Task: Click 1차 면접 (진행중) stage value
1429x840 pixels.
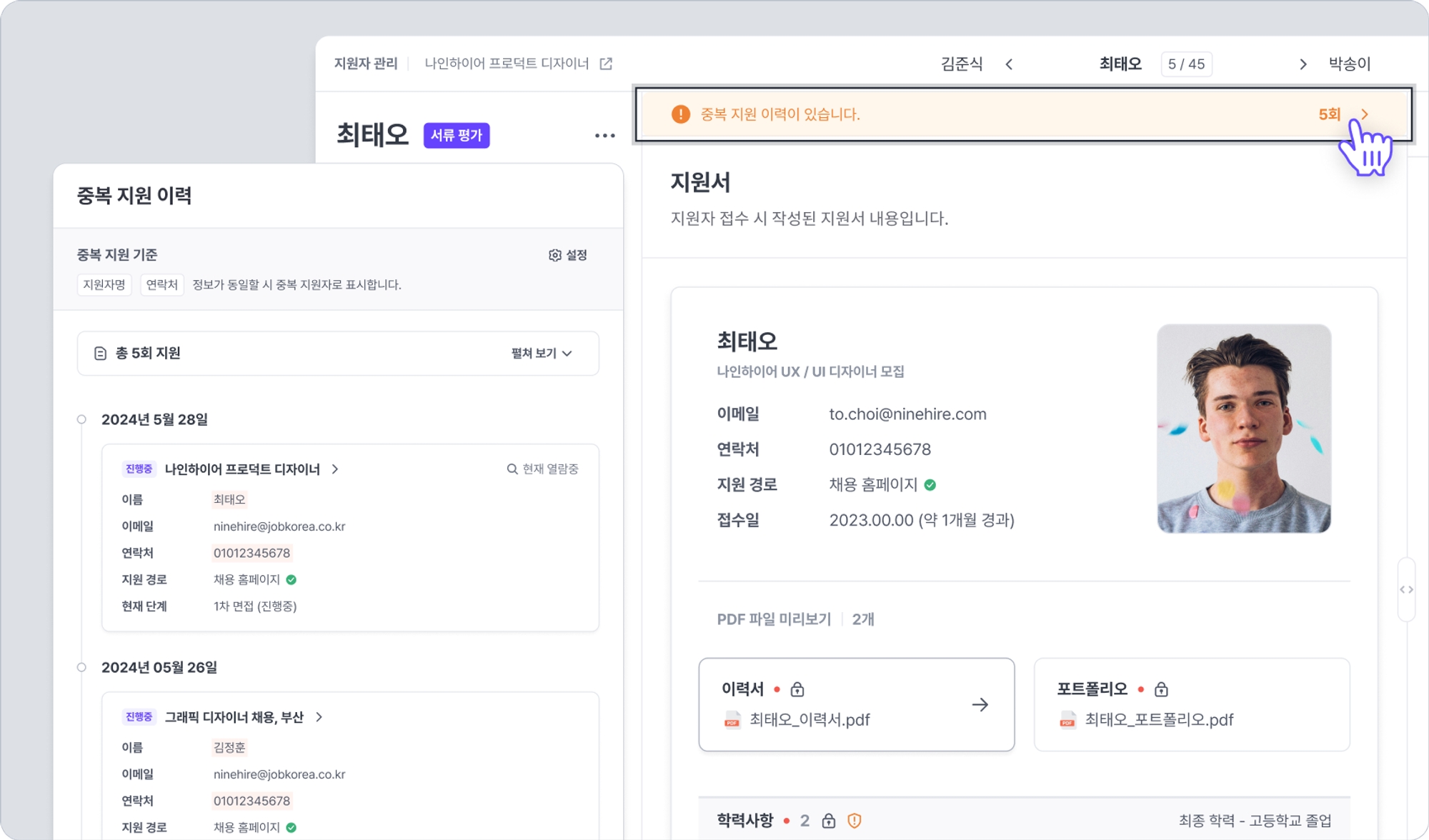Action: coord(255,606)
